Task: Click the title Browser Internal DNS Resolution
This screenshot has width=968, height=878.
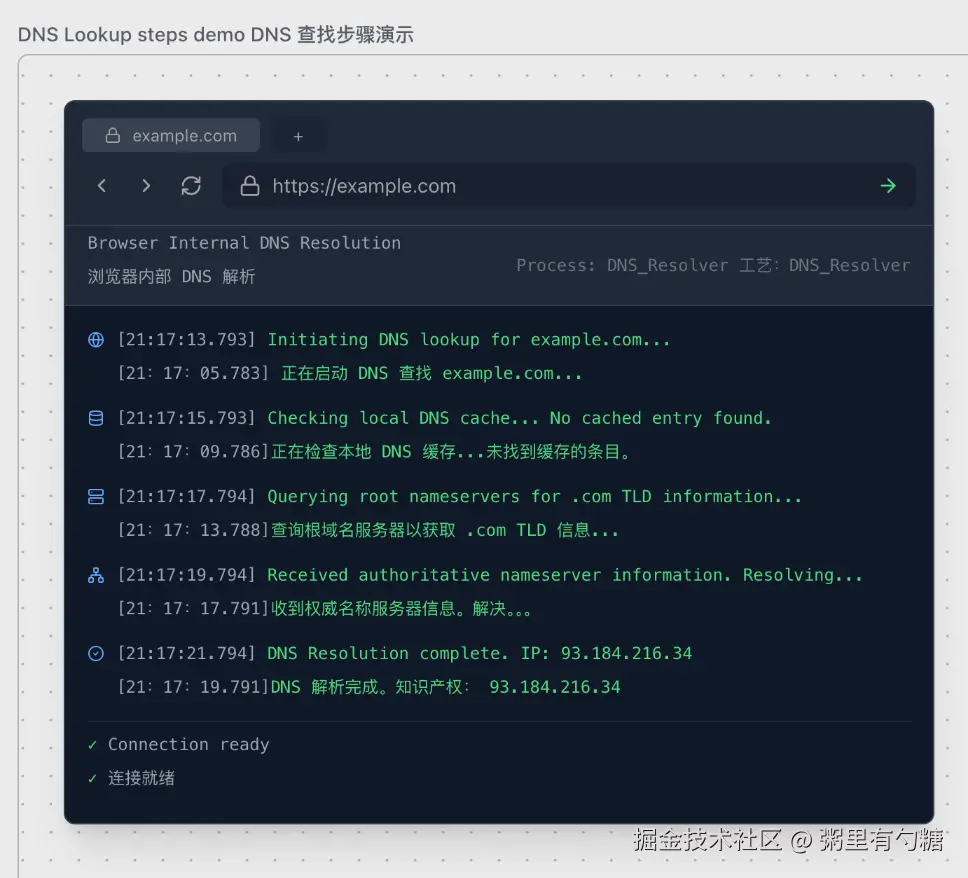Action: point(244,243)
